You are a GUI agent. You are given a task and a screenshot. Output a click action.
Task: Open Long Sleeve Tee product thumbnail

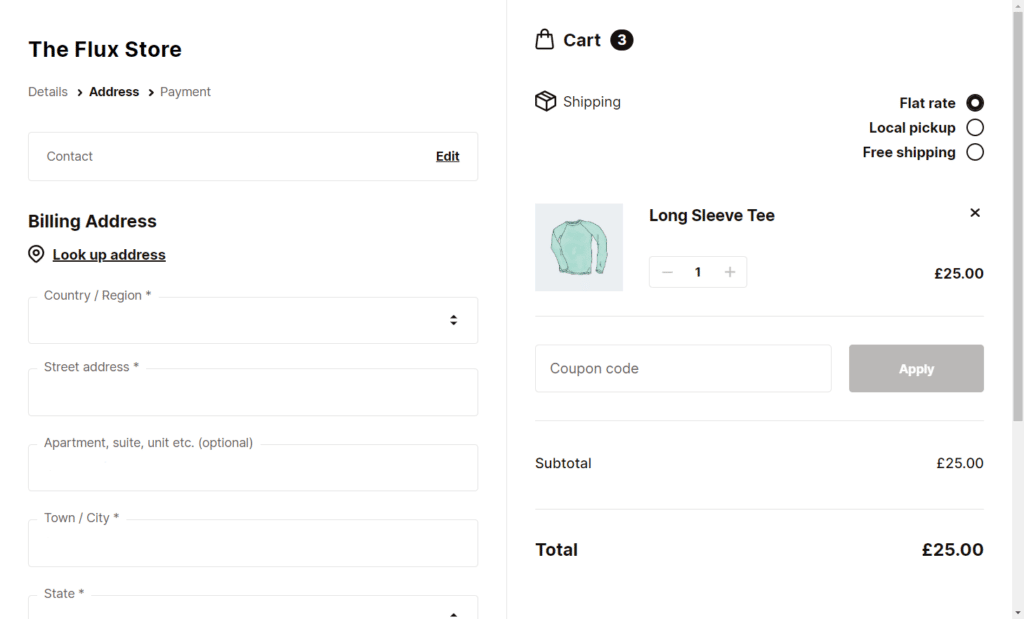579,248
